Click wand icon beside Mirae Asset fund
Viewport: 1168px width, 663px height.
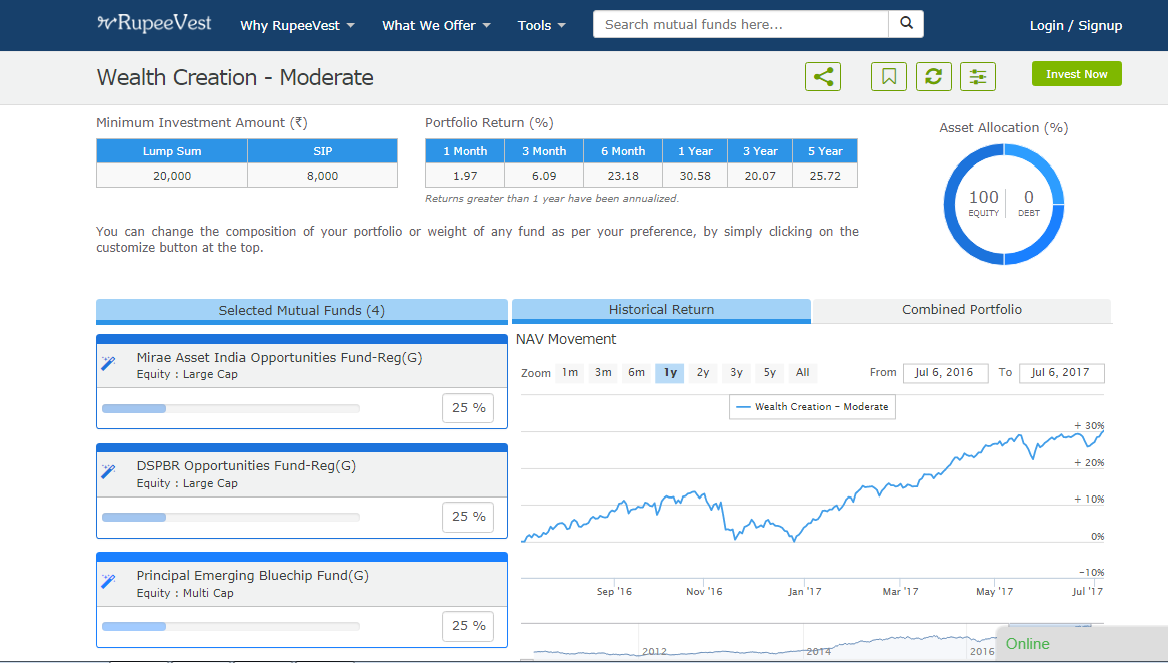pyautogui.click(x=109, y=364)
